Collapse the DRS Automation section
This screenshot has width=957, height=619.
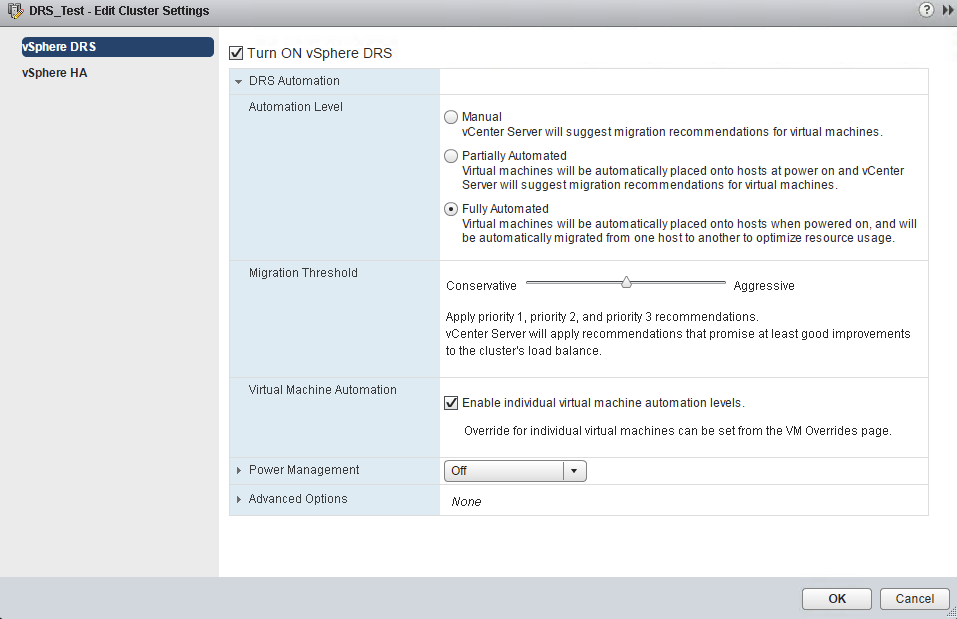click(x=239, y=81)
